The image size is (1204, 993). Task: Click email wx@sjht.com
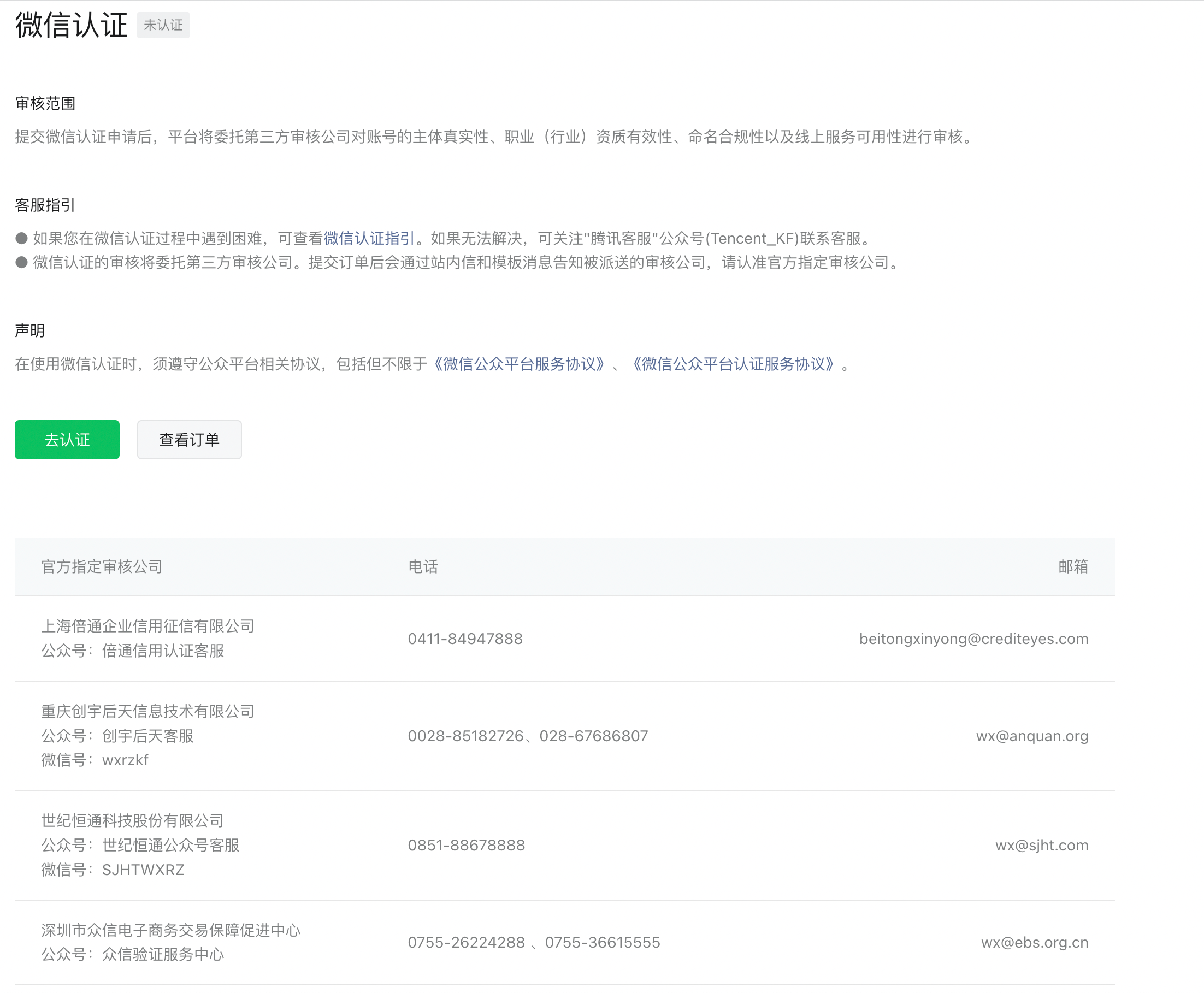(x=1041, y=845)
